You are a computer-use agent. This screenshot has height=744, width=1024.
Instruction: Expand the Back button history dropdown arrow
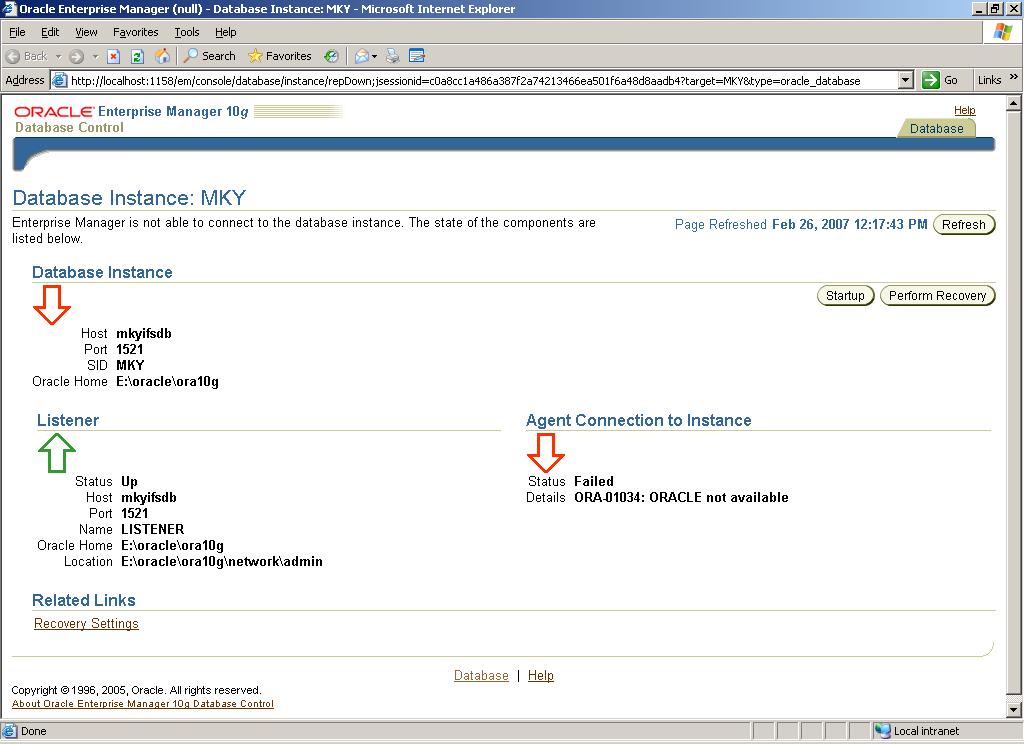point(57,56)
